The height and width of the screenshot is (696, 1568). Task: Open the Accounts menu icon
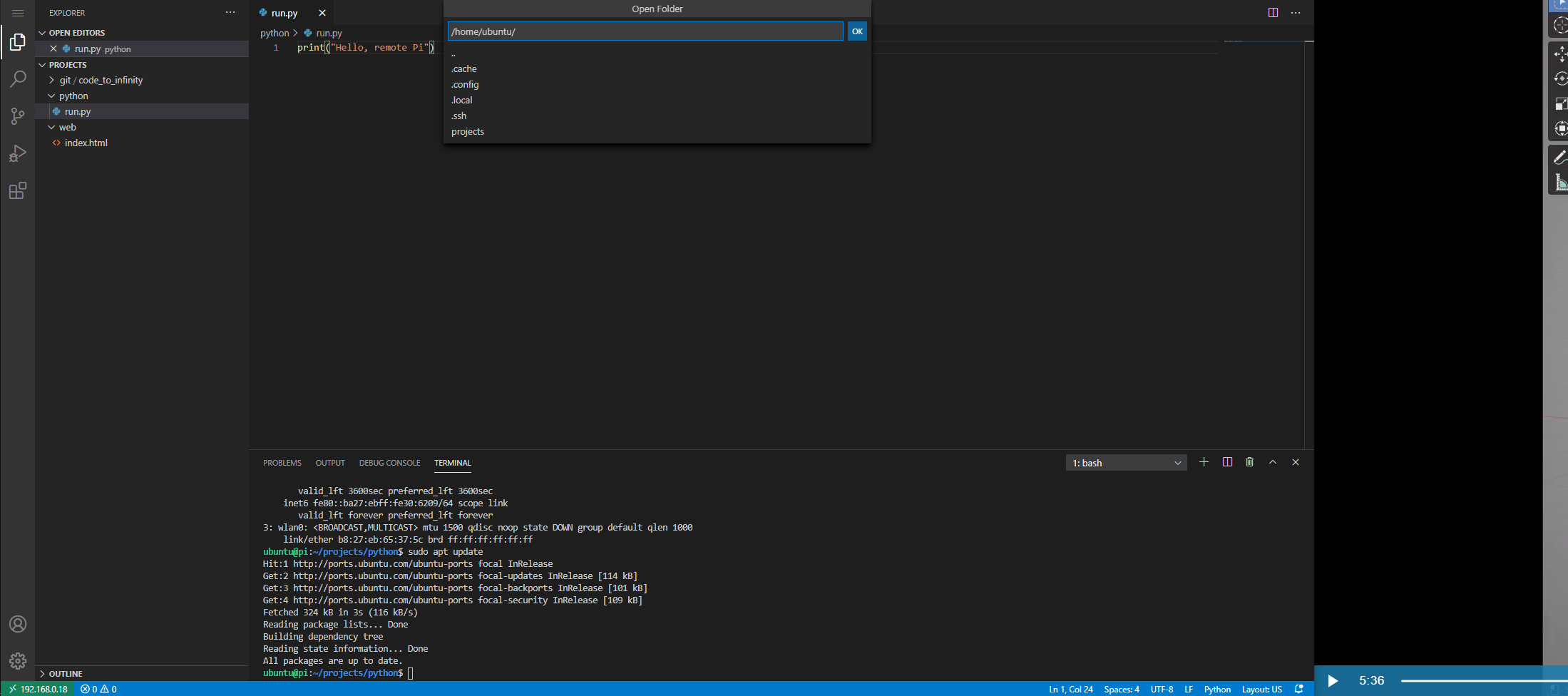18,624
